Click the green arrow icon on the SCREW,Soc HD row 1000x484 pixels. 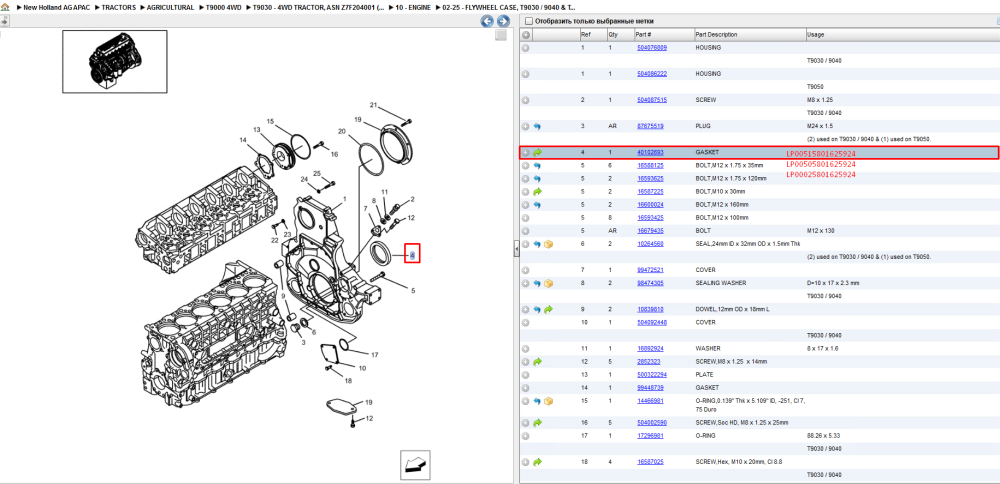(538, 423)
